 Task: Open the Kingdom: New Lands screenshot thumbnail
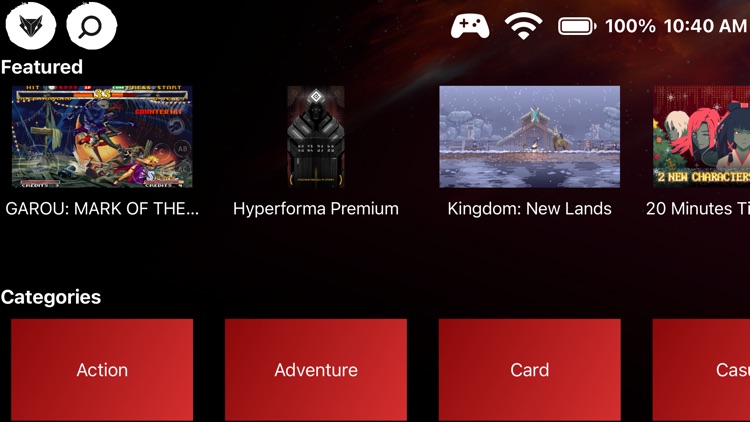[x=529, y=136]
